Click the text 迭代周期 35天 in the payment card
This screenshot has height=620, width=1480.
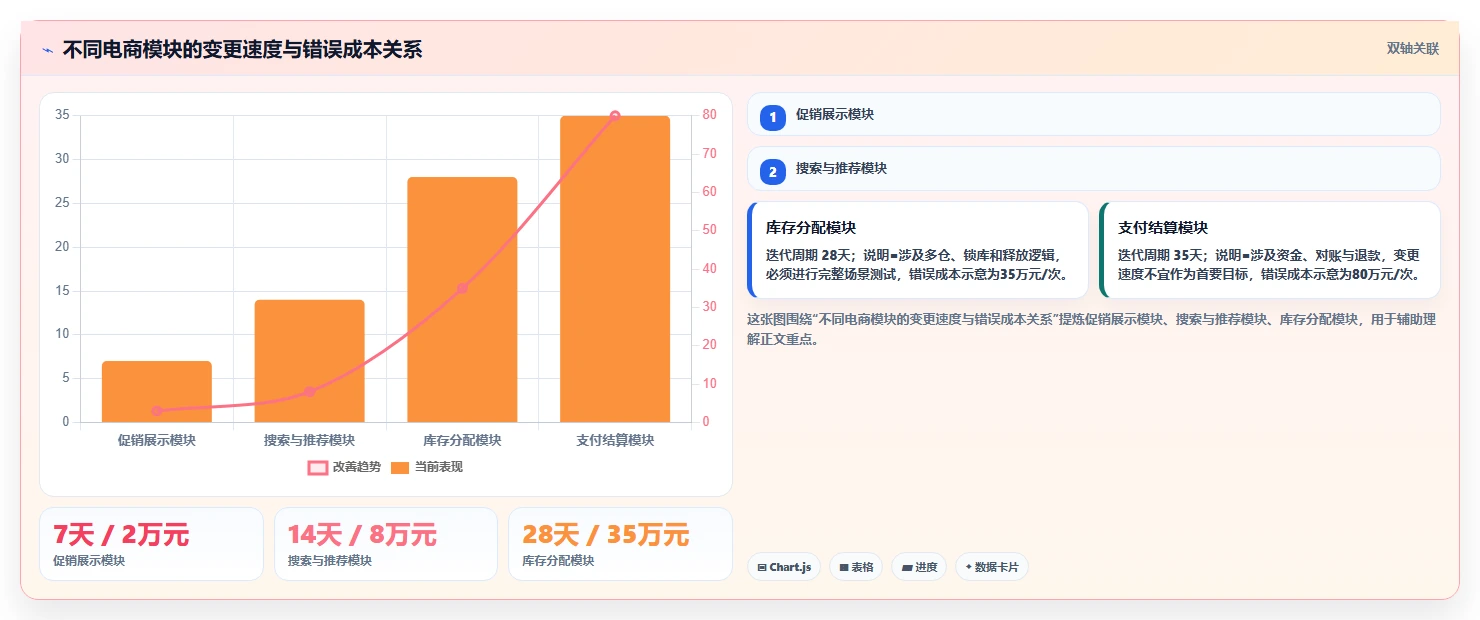(1162, 255)
